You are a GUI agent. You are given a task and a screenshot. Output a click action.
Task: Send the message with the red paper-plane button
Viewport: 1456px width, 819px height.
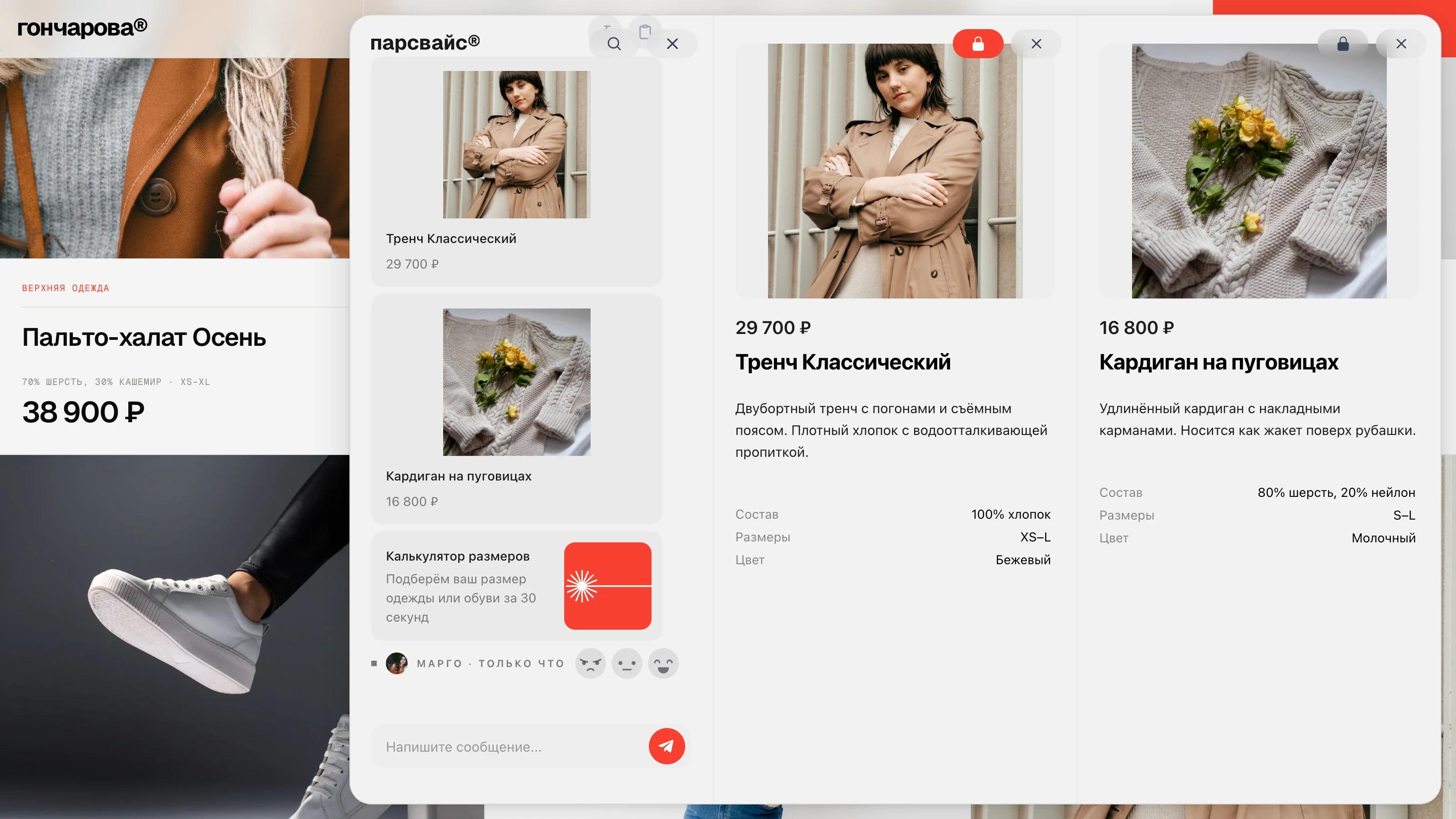tap(667, 746)
